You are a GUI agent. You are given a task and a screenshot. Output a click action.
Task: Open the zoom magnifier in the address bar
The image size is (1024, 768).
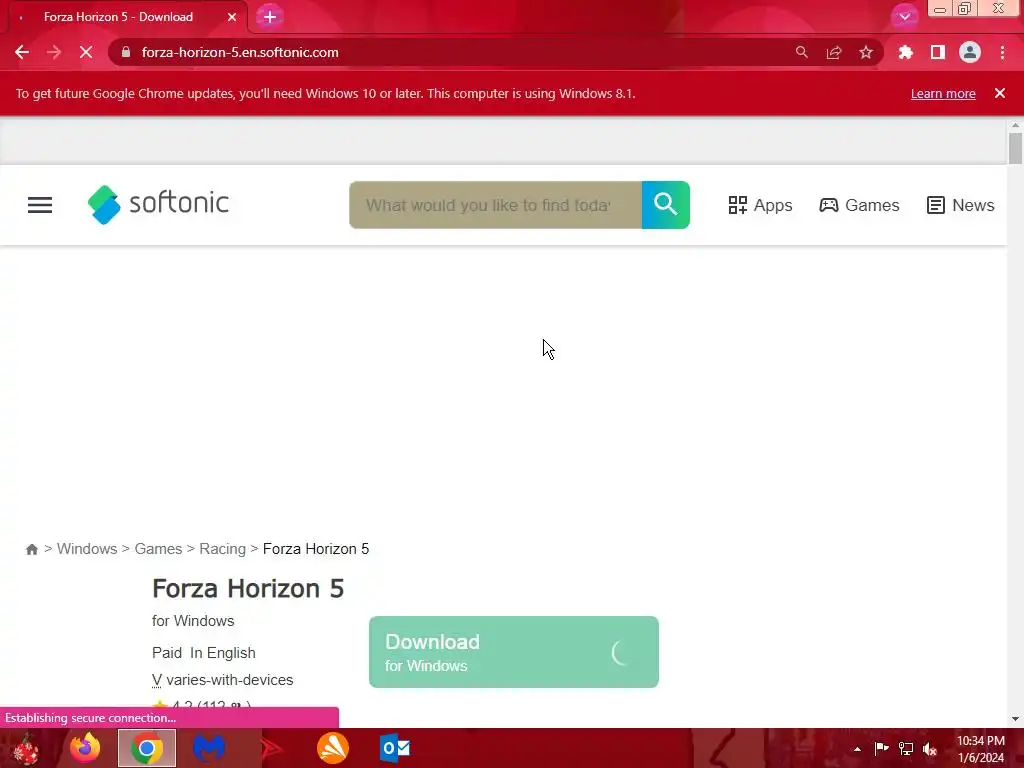pos(801,52)
